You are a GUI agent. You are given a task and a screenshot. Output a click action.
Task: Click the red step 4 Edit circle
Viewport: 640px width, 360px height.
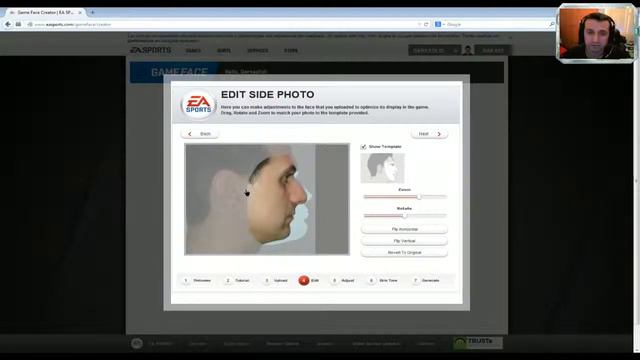304,280
